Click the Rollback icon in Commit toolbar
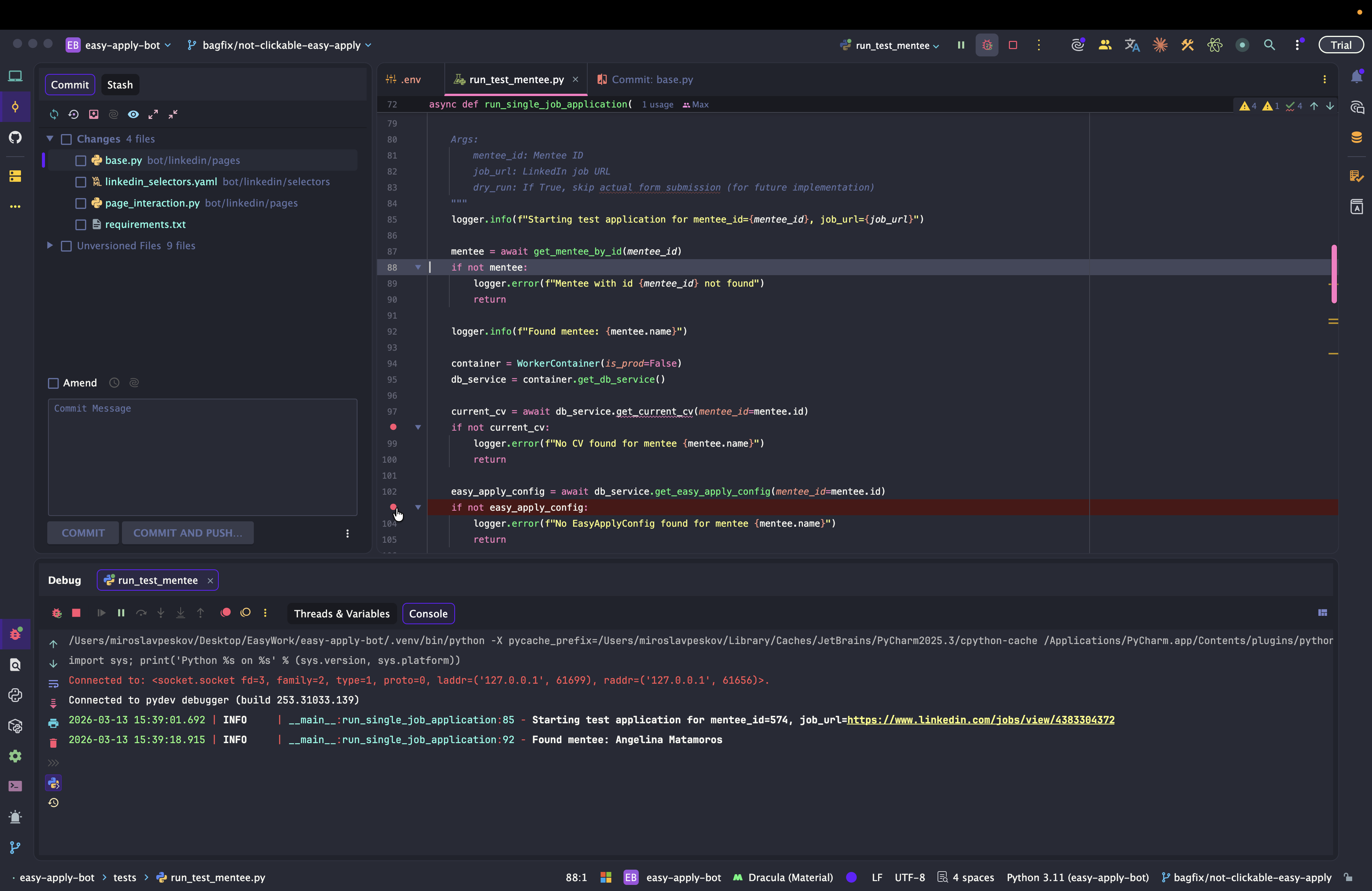Viewport: 1372px width, 891px height. 74,114
